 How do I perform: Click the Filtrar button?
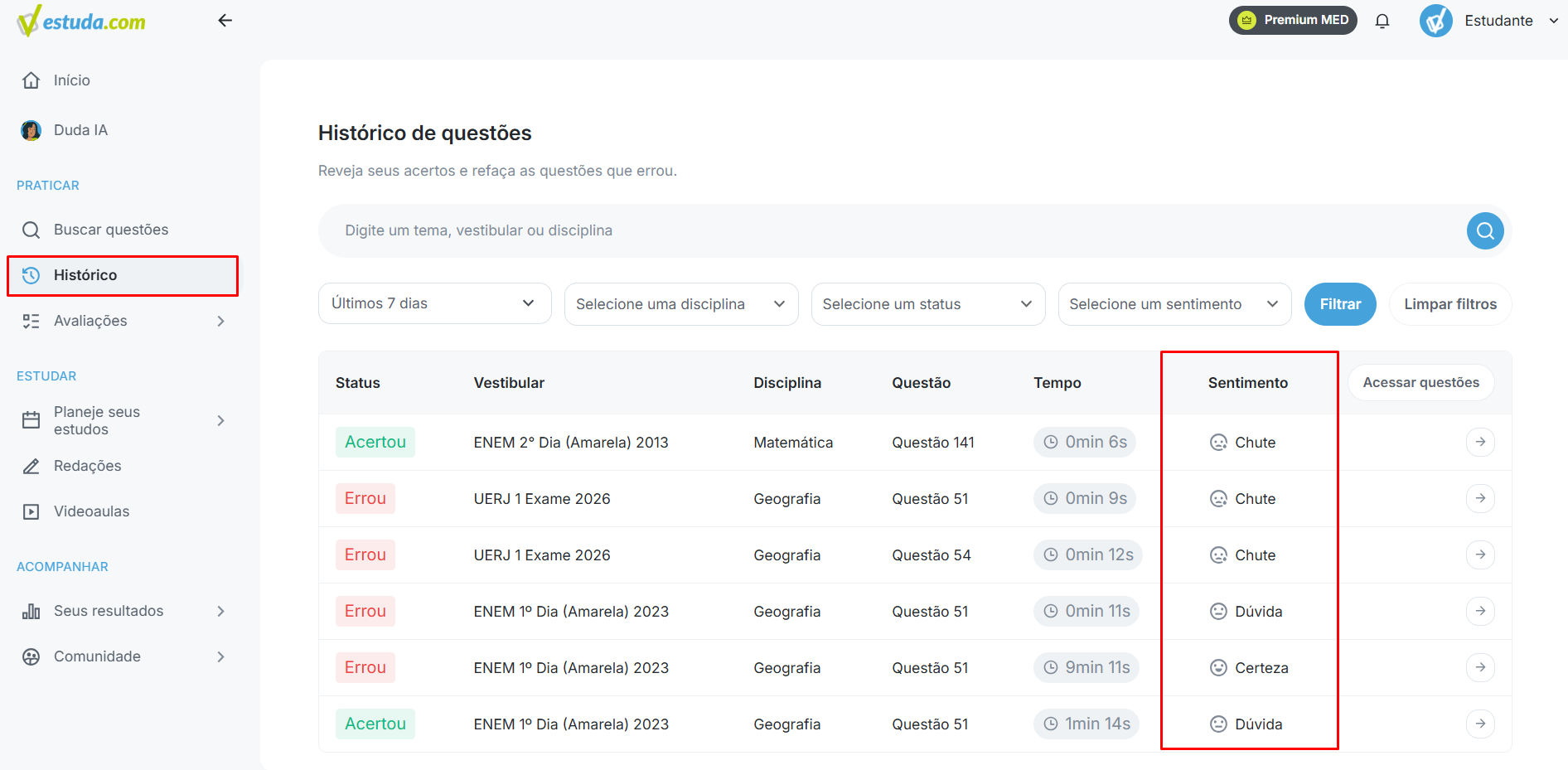tap(1340, 304)
